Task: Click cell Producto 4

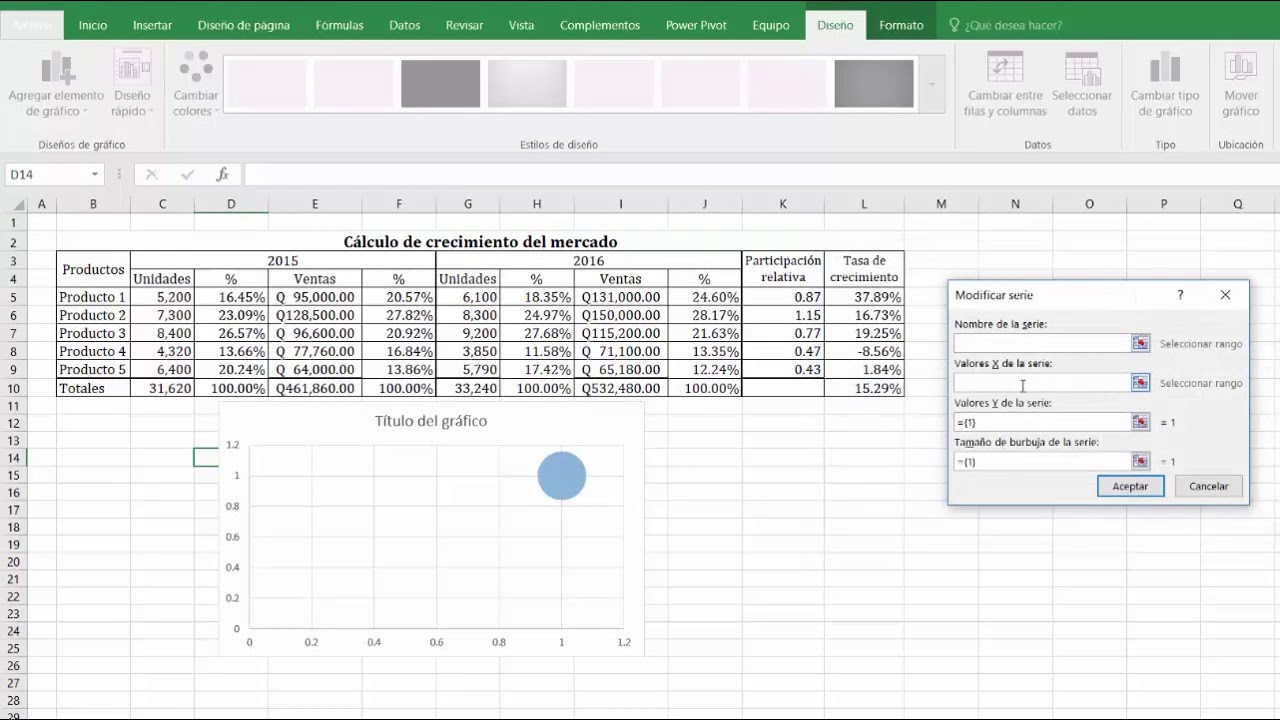Action: [93, 351]
